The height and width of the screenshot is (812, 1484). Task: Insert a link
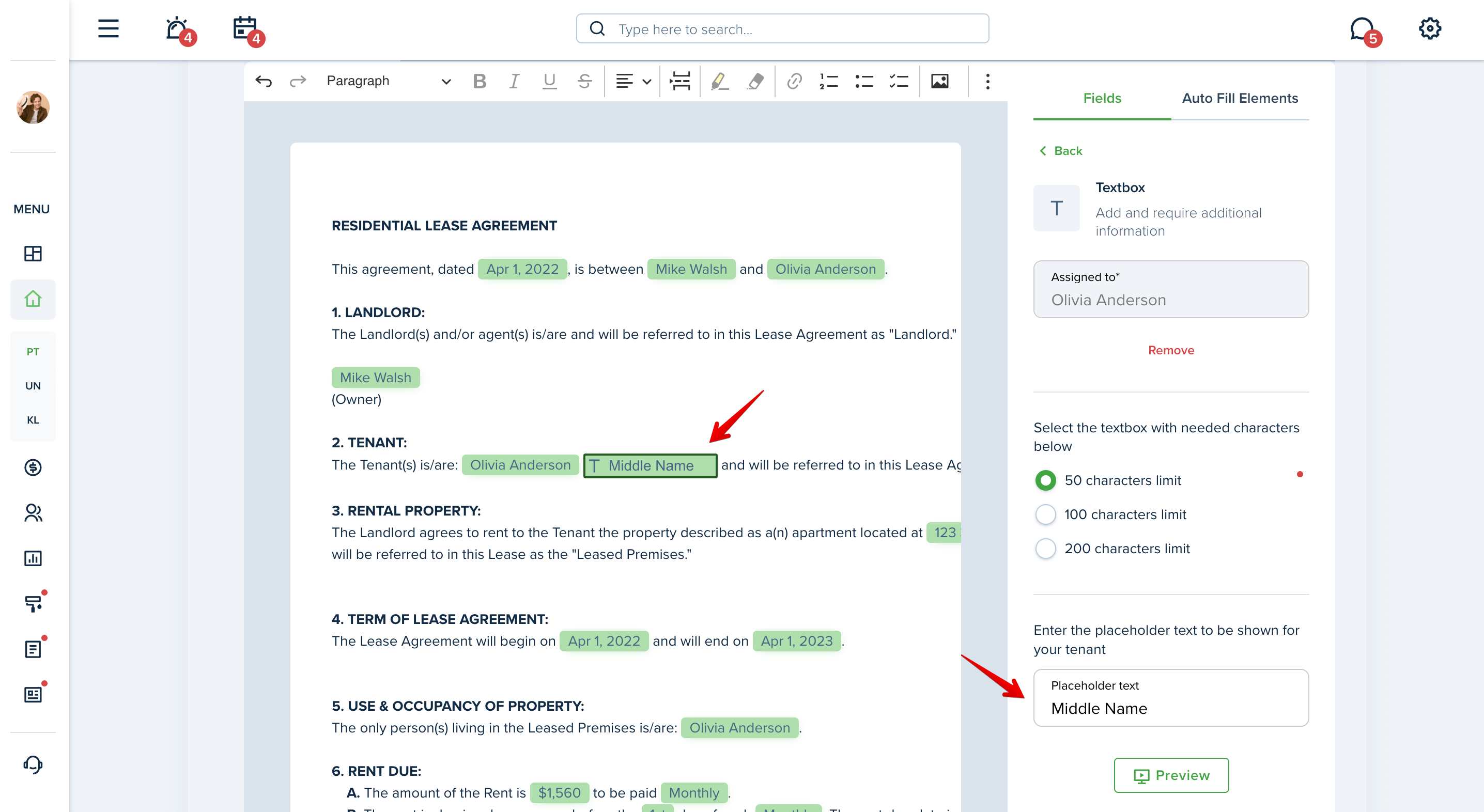794,81
